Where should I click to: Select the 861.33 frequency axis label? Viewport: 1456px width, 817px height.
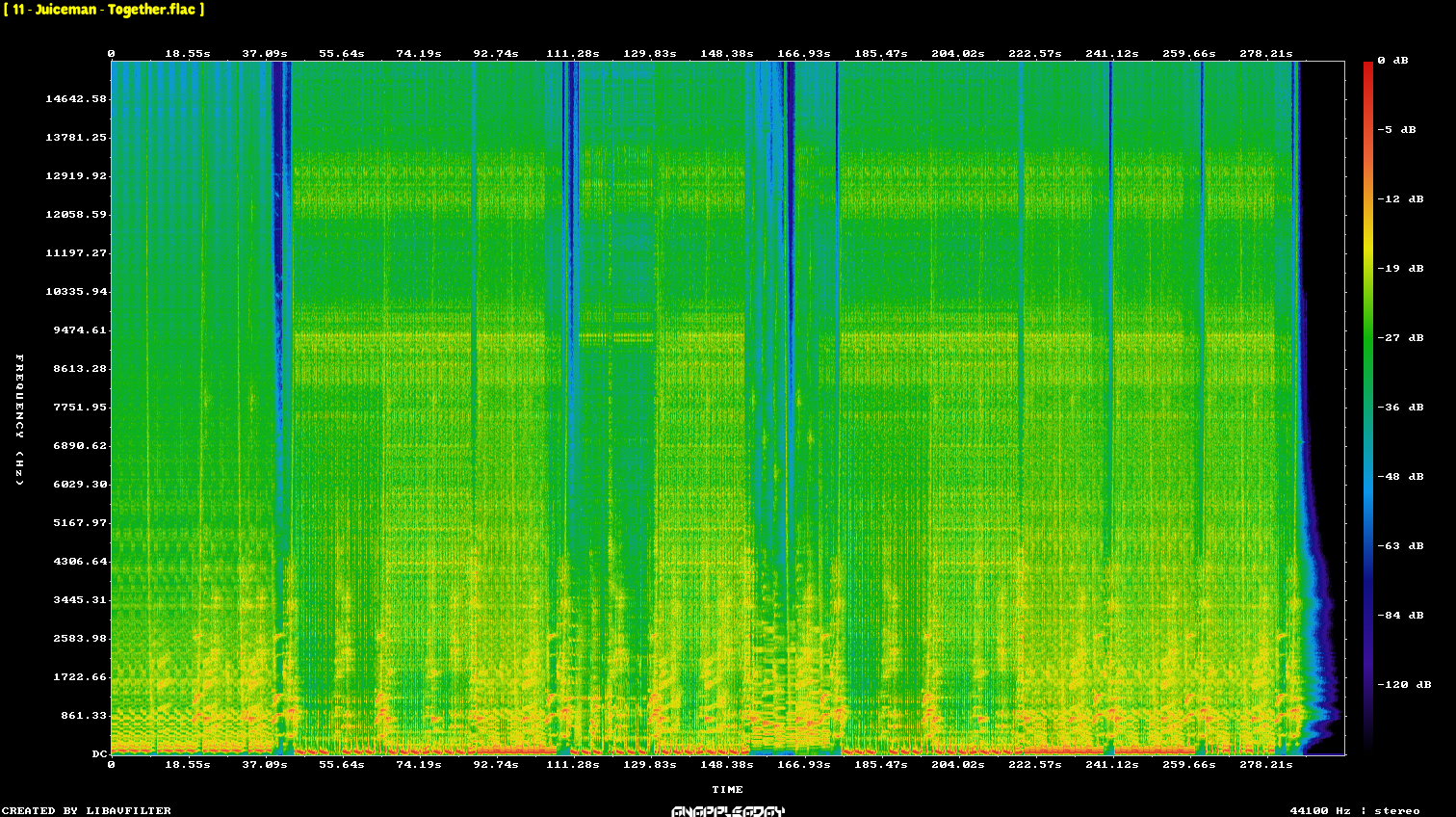point(84,716)
